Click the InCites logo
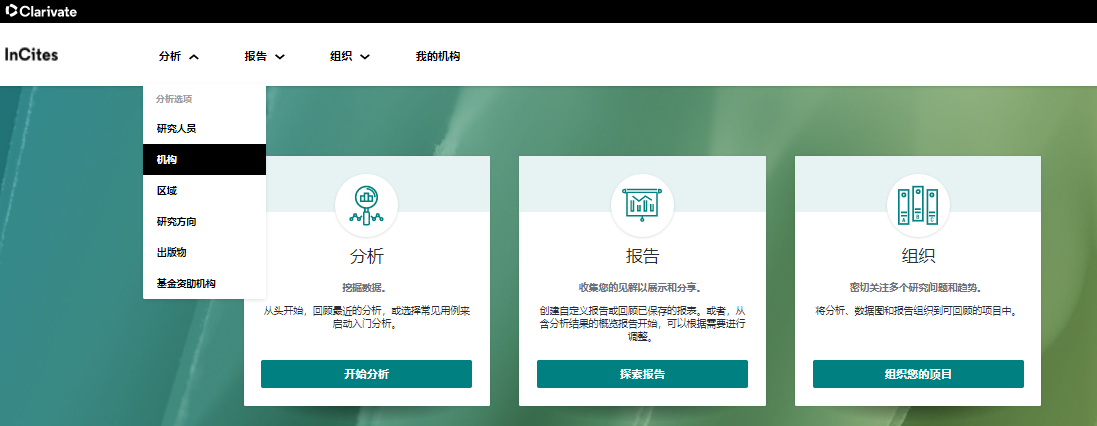 tap(31, 55)
